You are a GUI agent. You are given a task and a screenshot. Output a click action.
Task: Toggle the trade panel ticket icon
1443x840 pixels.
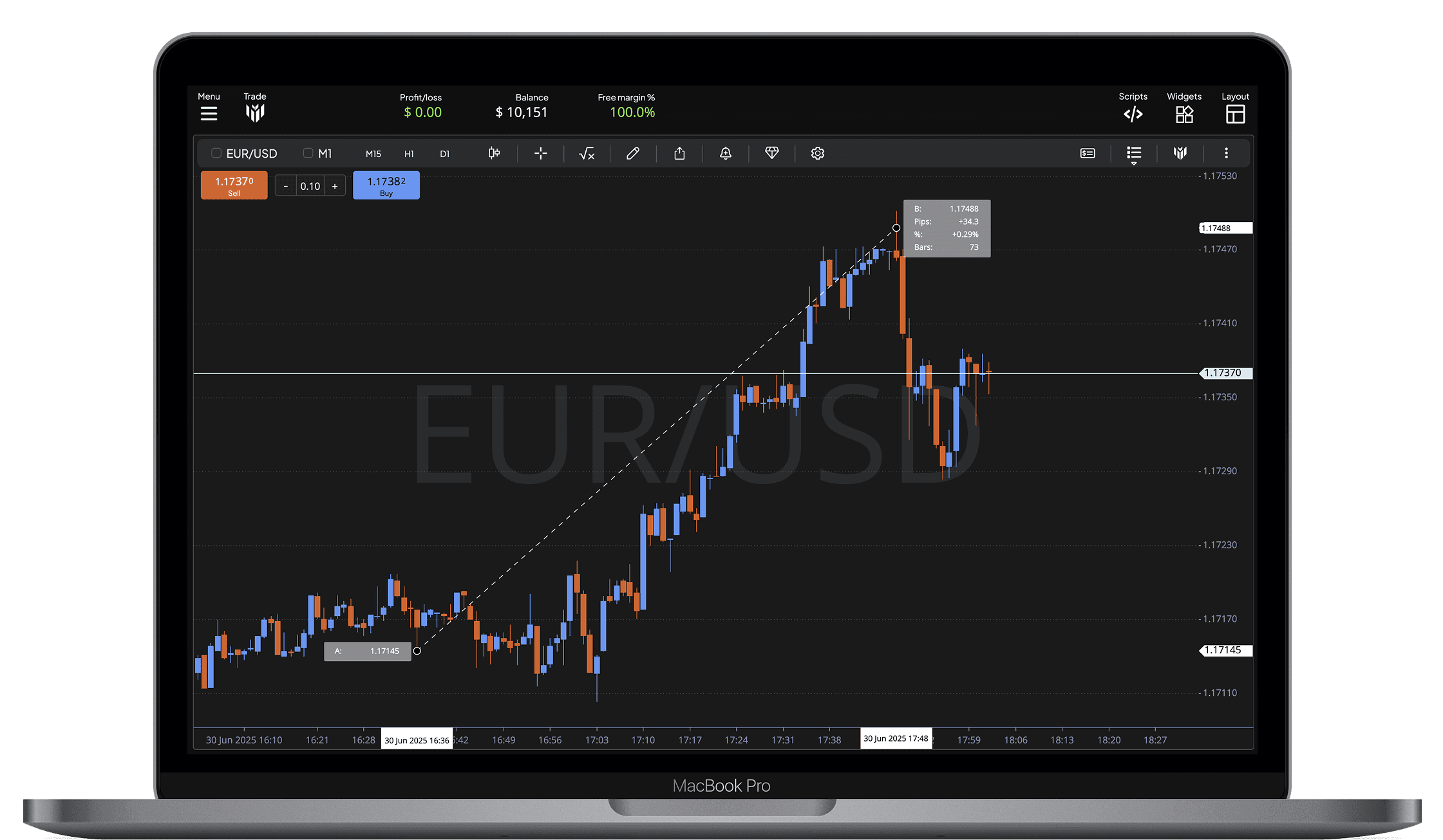click(1088, 153)
